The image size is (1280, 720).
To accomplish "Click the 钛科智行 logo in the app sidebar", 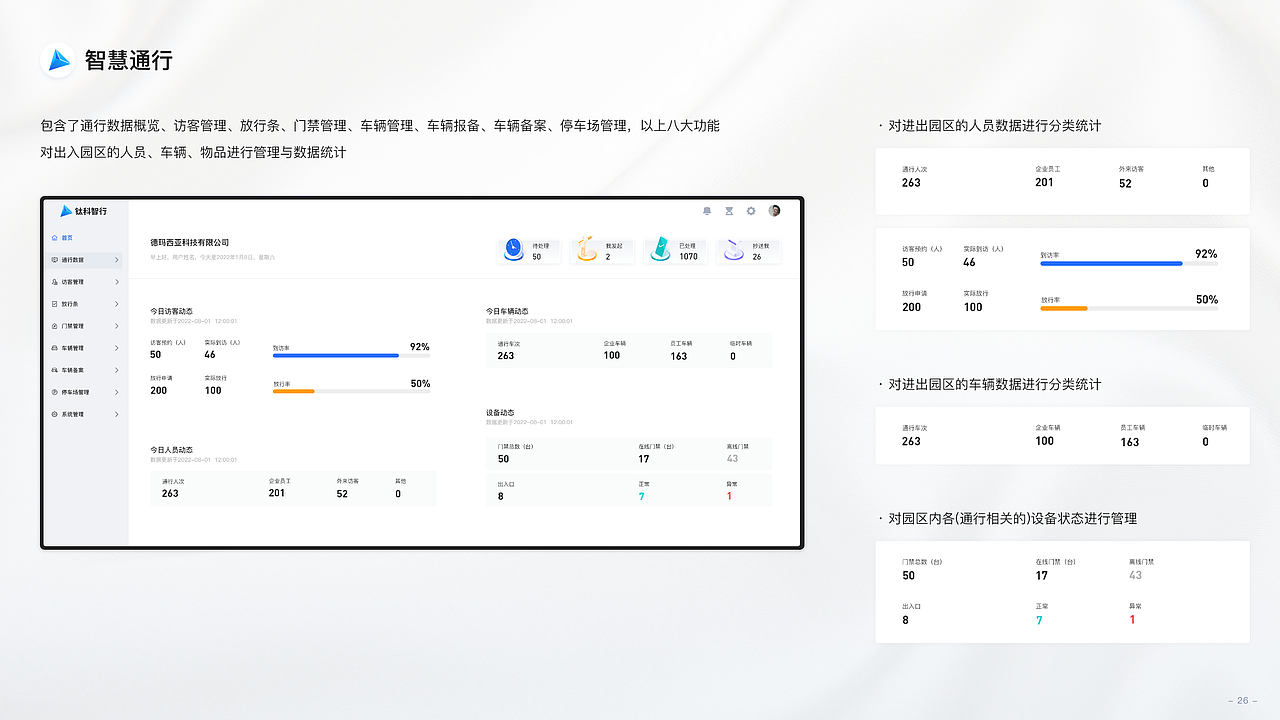I will click(x=83, y=211).
